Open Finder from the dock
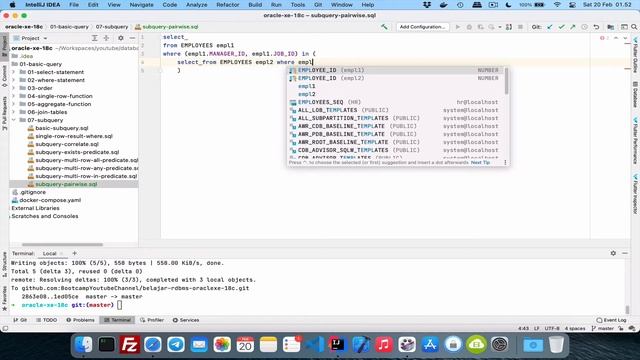Image resolution: width=640 pixels, height=360 pixels. [84, 344]
